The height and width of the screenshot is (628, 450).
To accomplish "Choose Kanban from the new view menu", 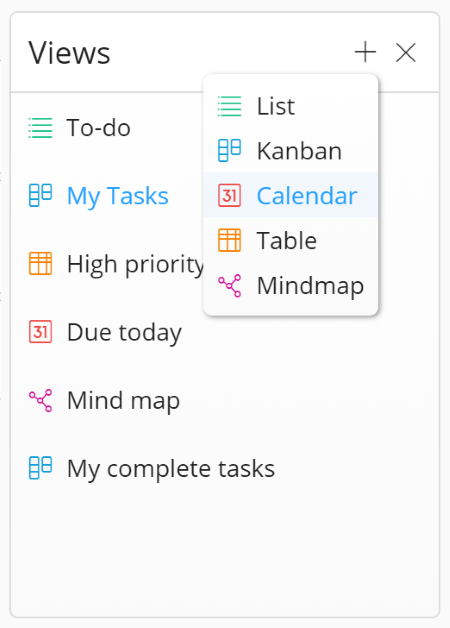I will pos(291,151).
